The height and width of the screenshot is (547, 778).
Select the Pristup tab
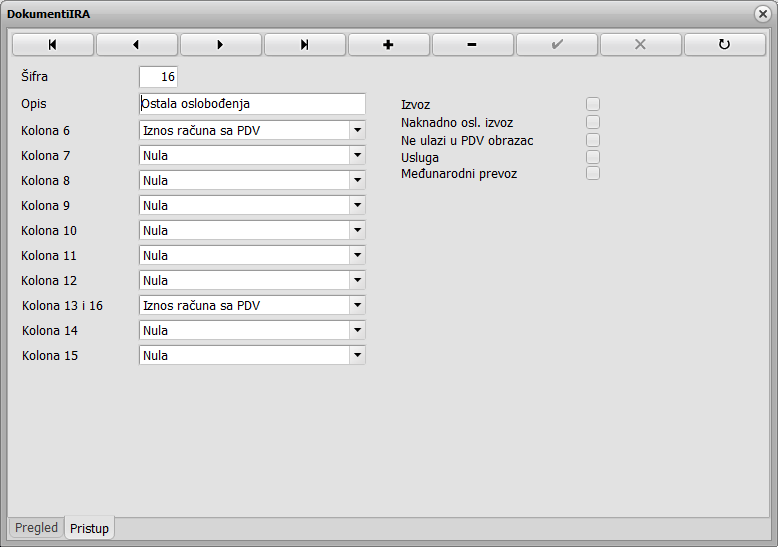click(89, 528)
